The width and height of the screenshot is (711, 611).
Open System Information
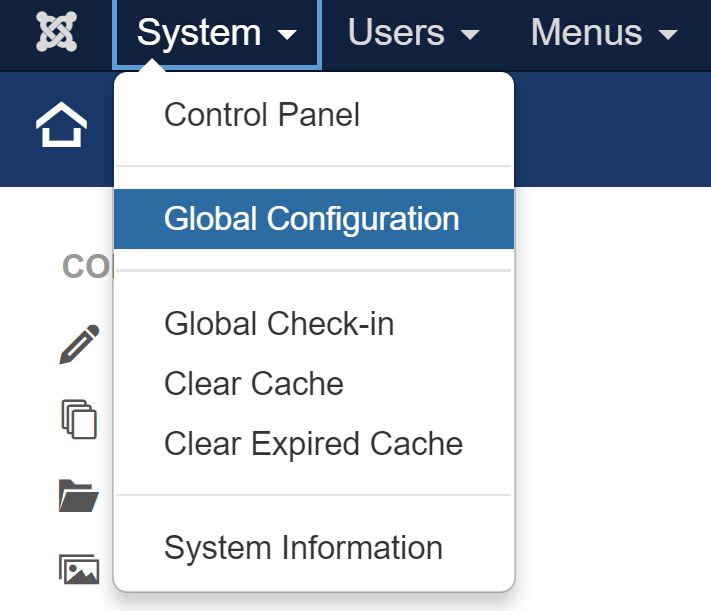[303, 548]
